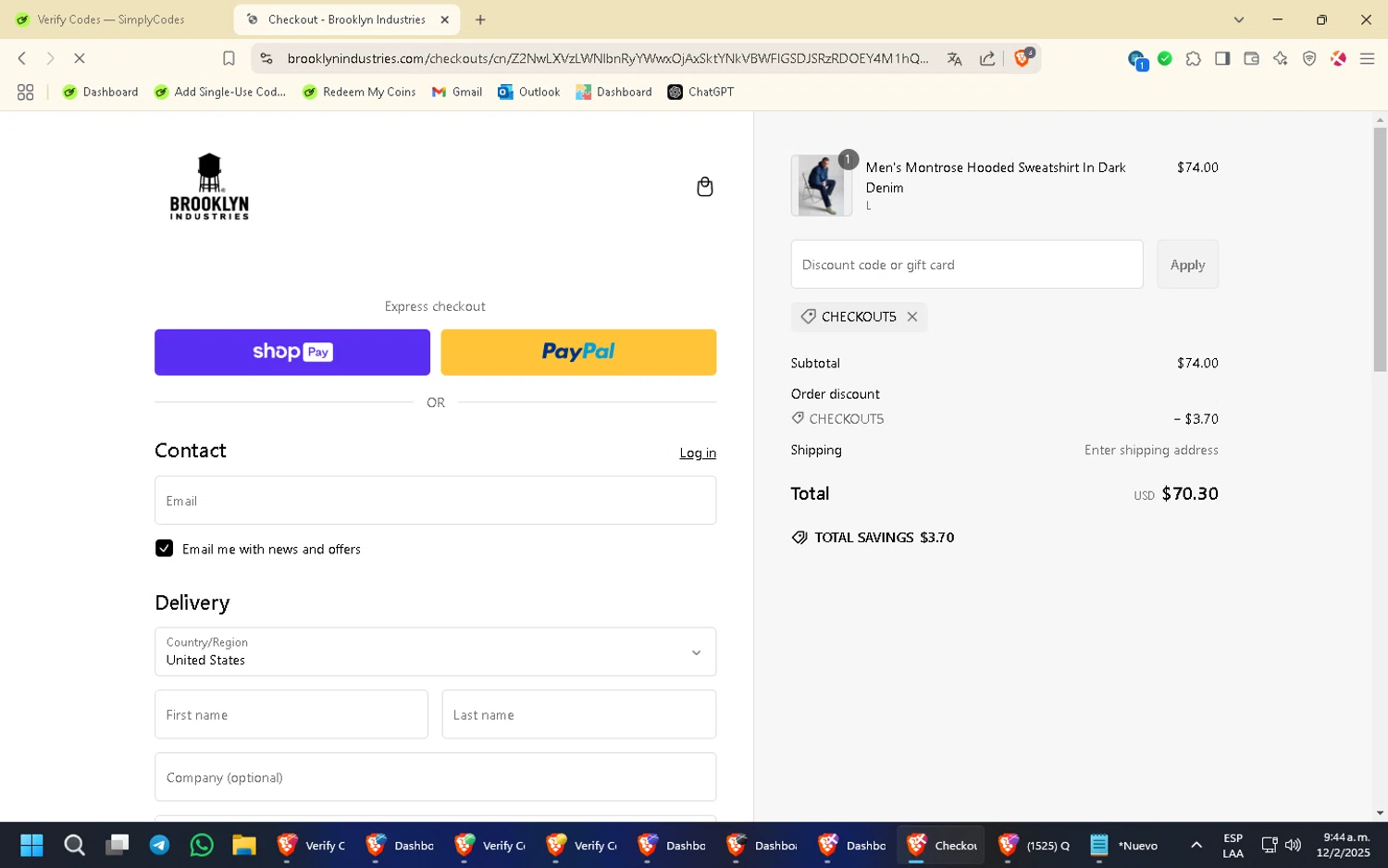Click the Brooklyn Industries logo
Viewport: 1388px width, 868px height.
pyautogui.click(x=209, y=186)
